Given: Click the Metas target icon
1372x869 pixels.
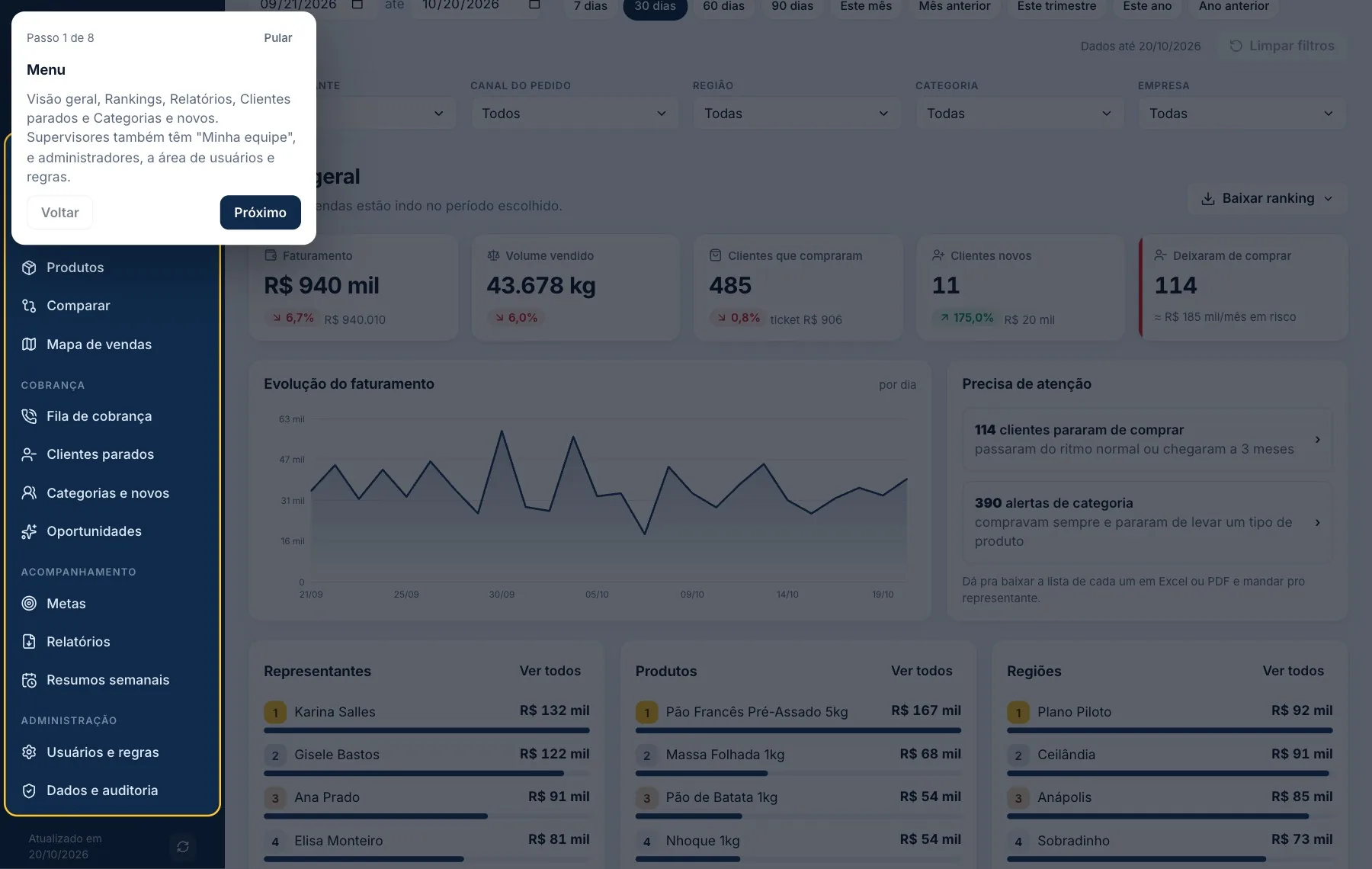Looking at the screenshot, I should [x=29, y=604].
